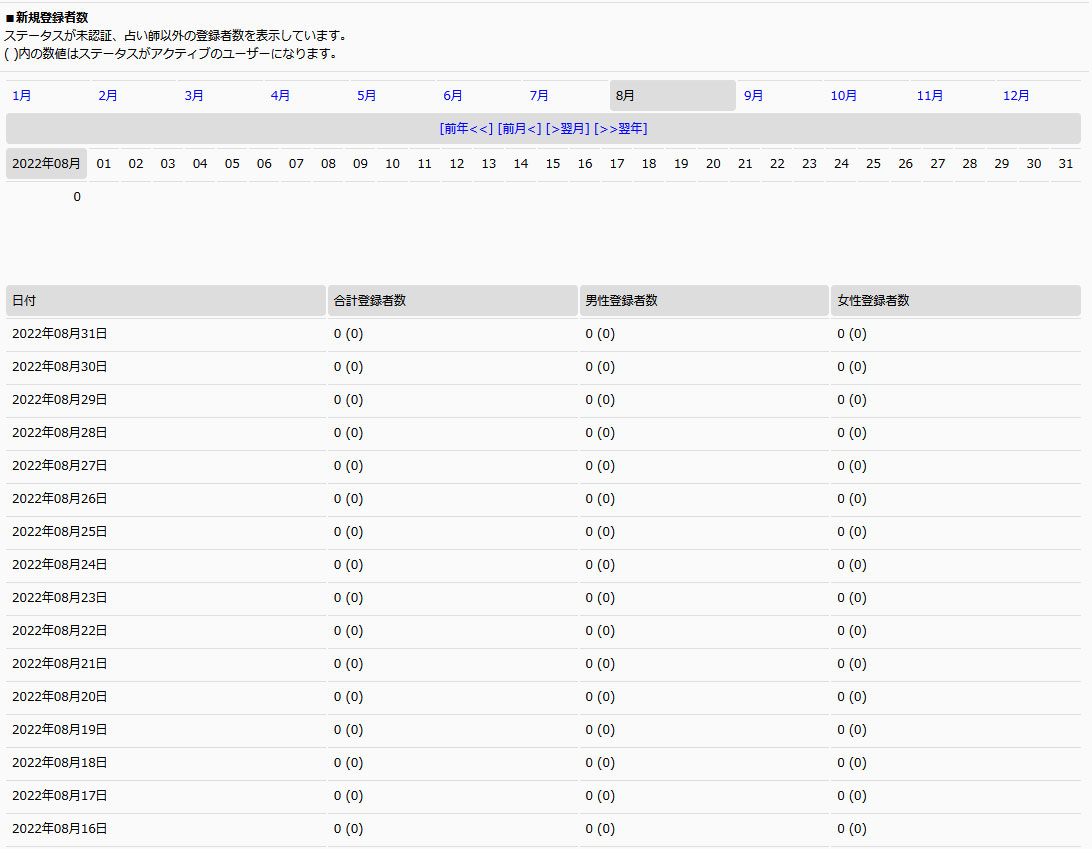Go to the 5月 month tab

tap(367, 96)
